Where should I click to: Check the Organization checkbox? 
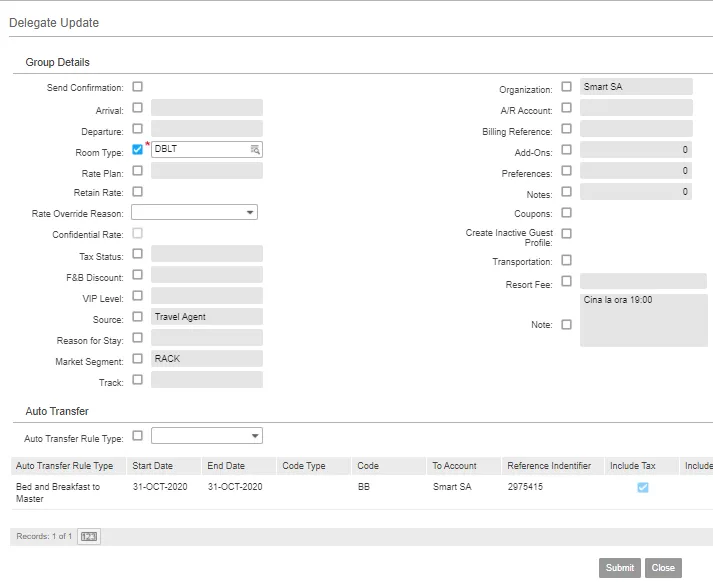click(566, 86)
